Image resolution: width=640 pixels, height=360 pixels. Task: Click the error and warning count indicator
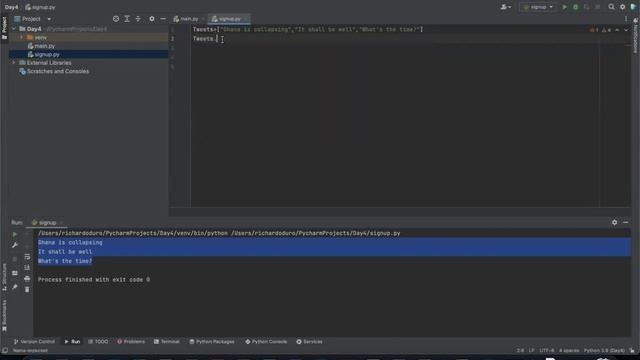pyautogui.click(x=600, y=30)
